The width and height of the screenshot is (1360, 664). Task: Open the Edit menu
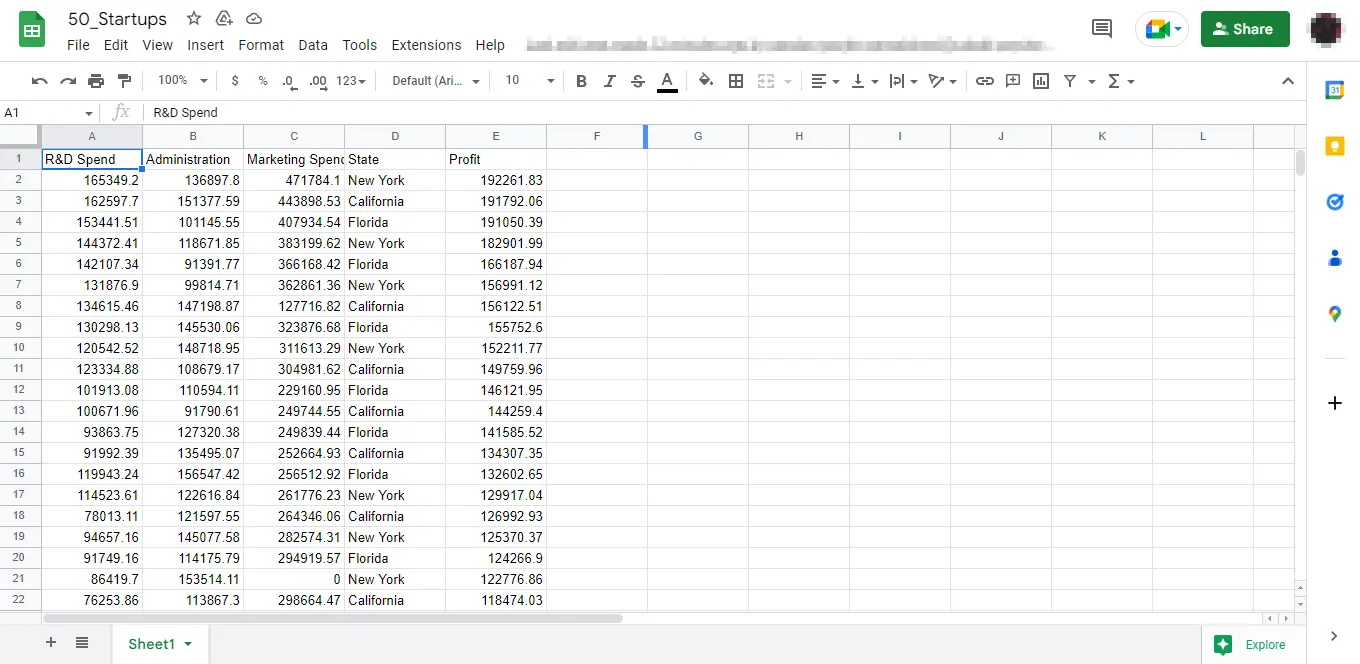pyautogui.click(x=116, y=45)
